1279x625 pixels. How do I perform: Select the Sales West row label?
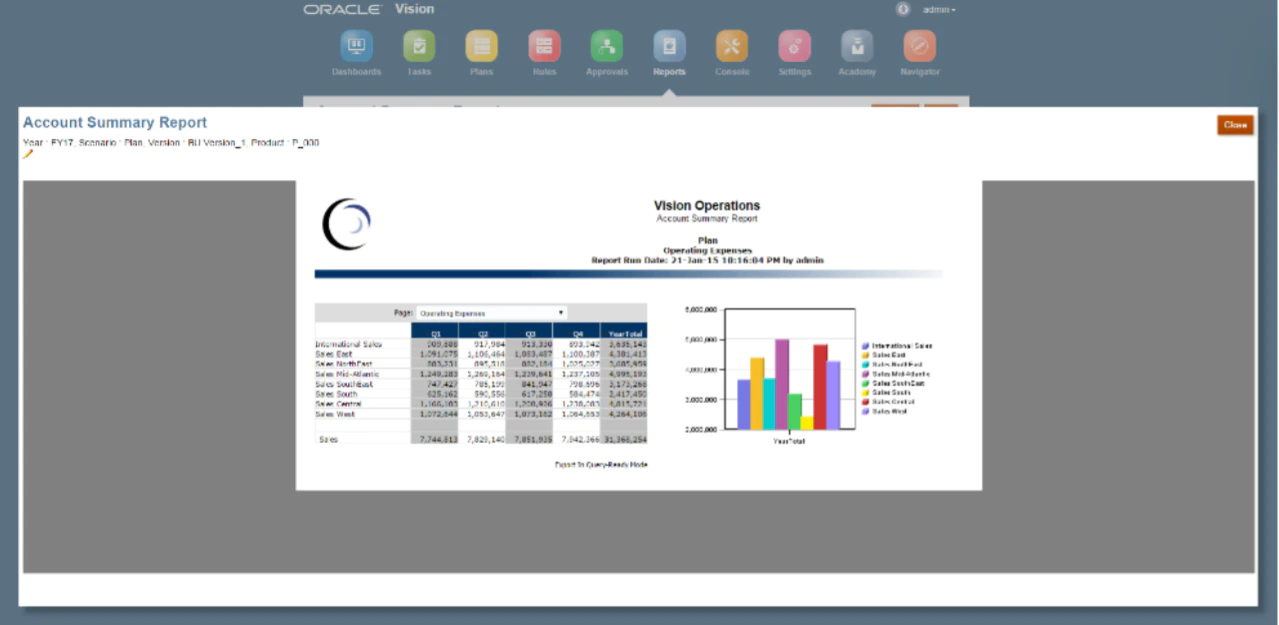(335, 413)
